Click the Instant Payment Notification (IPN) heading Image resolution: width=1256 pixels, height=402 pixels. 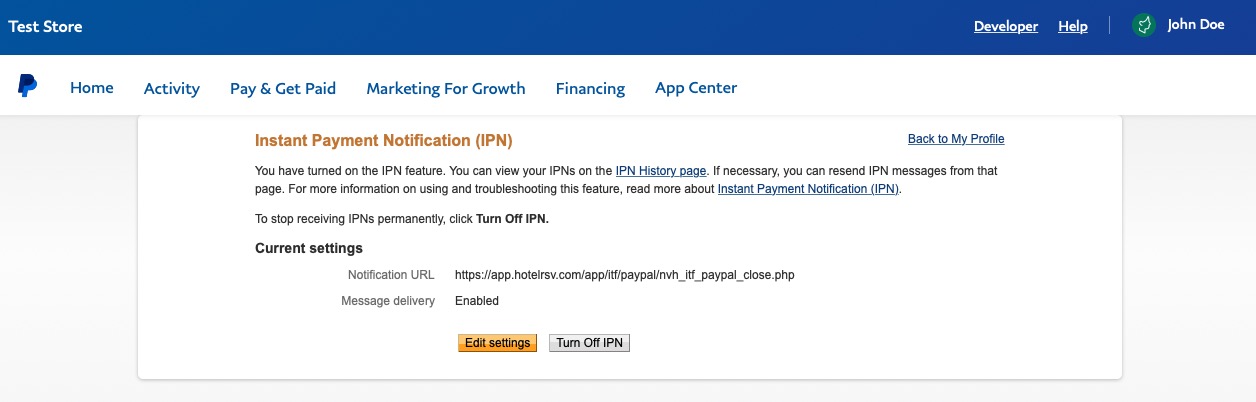[x=384, y=141]
